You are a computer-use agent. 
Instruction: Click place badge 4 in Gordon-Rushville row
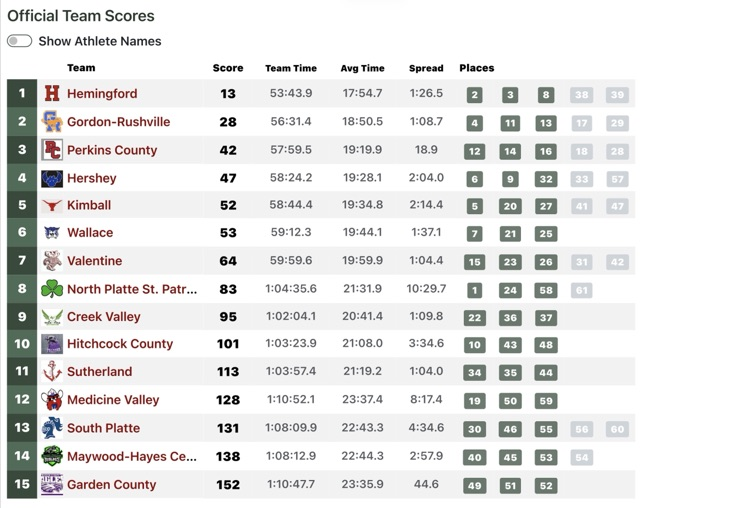[474, 123]
